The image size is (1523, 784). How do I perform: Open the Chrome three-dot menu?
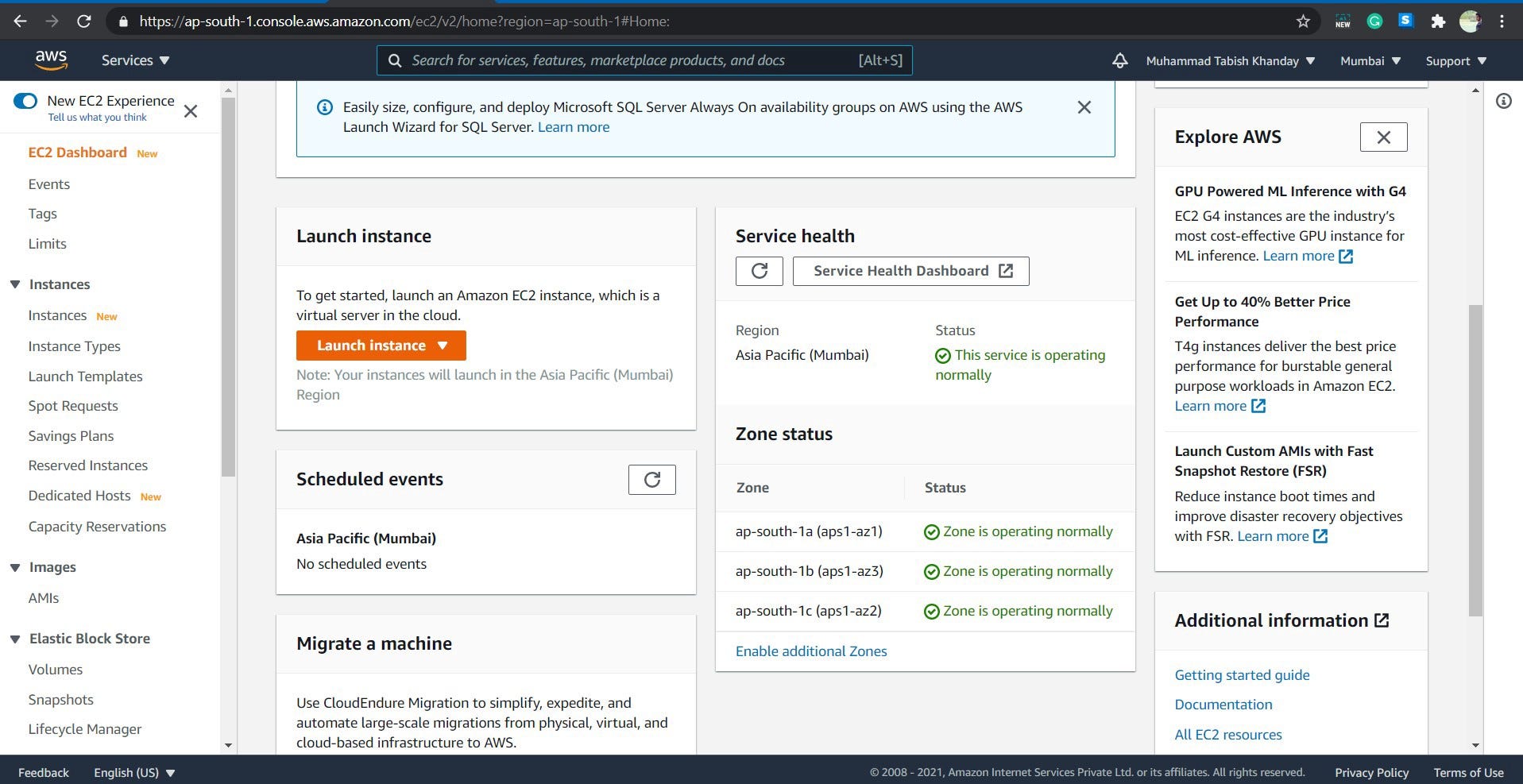(x=1502, y=21)
